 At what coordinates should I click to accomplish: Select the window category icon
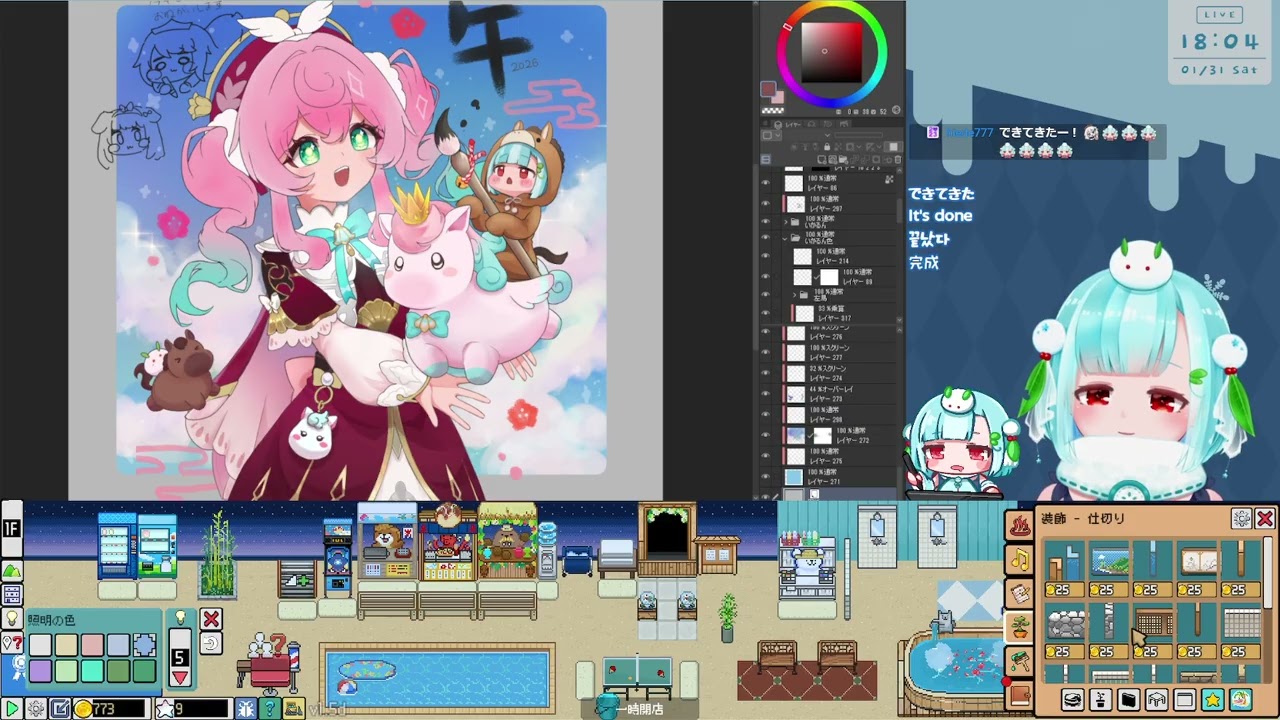1185,700
